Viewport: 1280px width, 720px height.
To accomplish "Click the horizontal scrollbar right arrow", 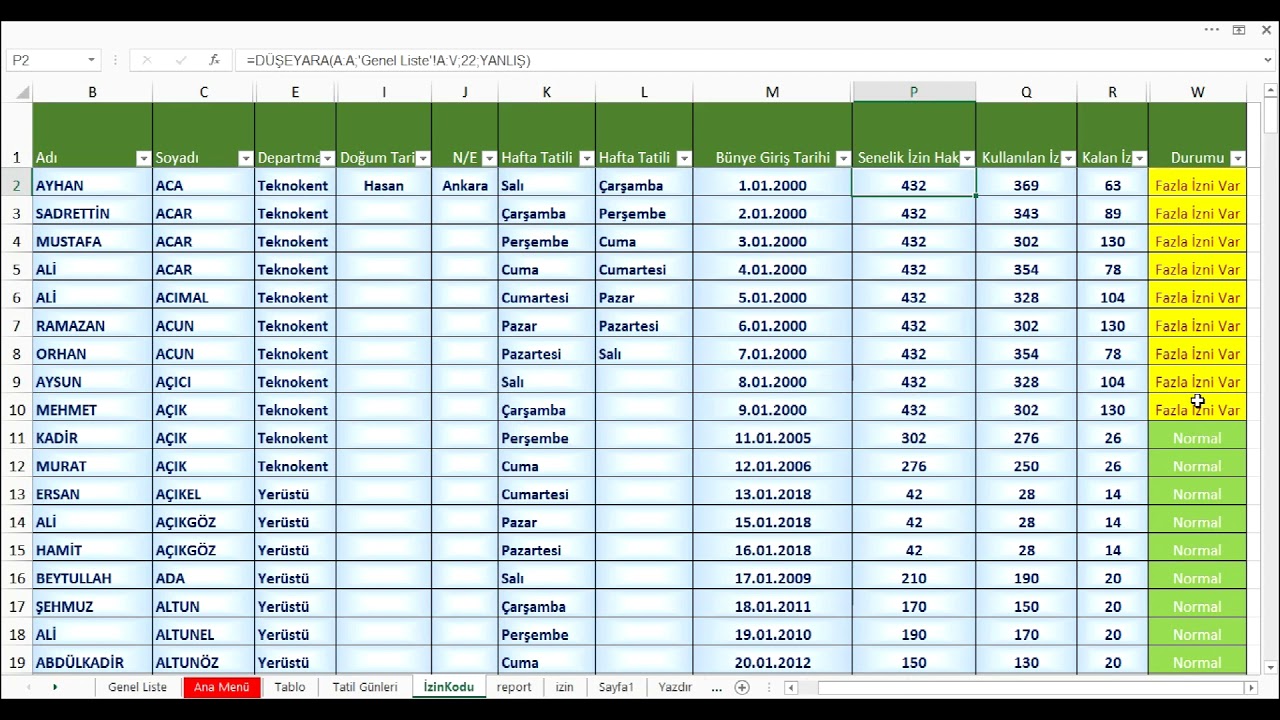I will click(x=1250, y=687).
